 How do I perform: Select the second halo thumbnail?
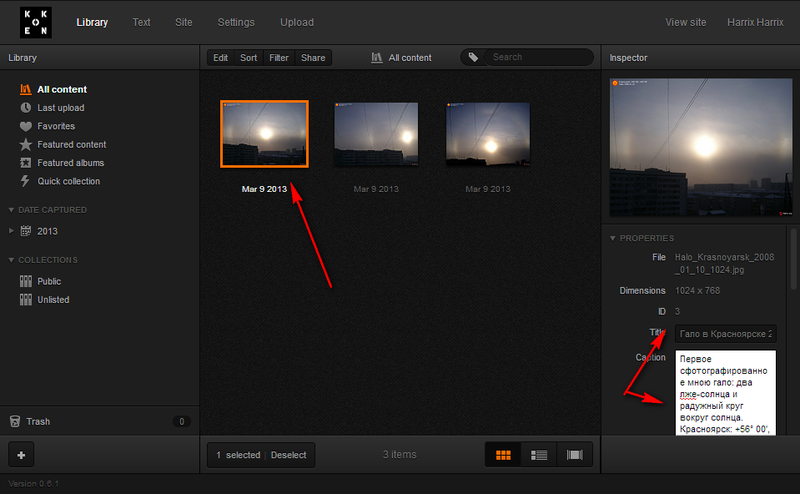click(x=376, y=134)
